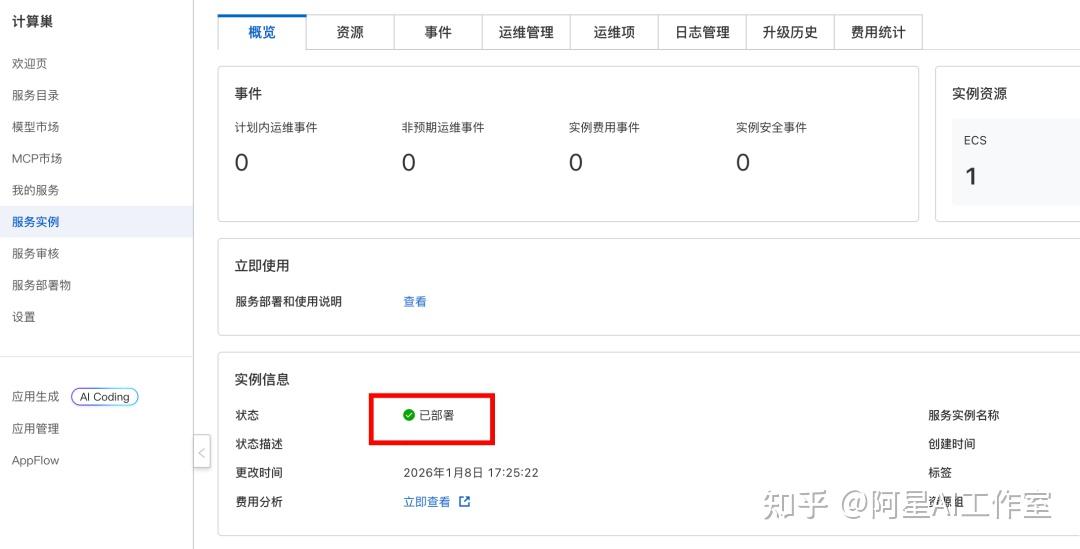Open 应用生成 in the sidebar
The height and width of the screenshot is (549, 1080).
click(x=35, y=397)
